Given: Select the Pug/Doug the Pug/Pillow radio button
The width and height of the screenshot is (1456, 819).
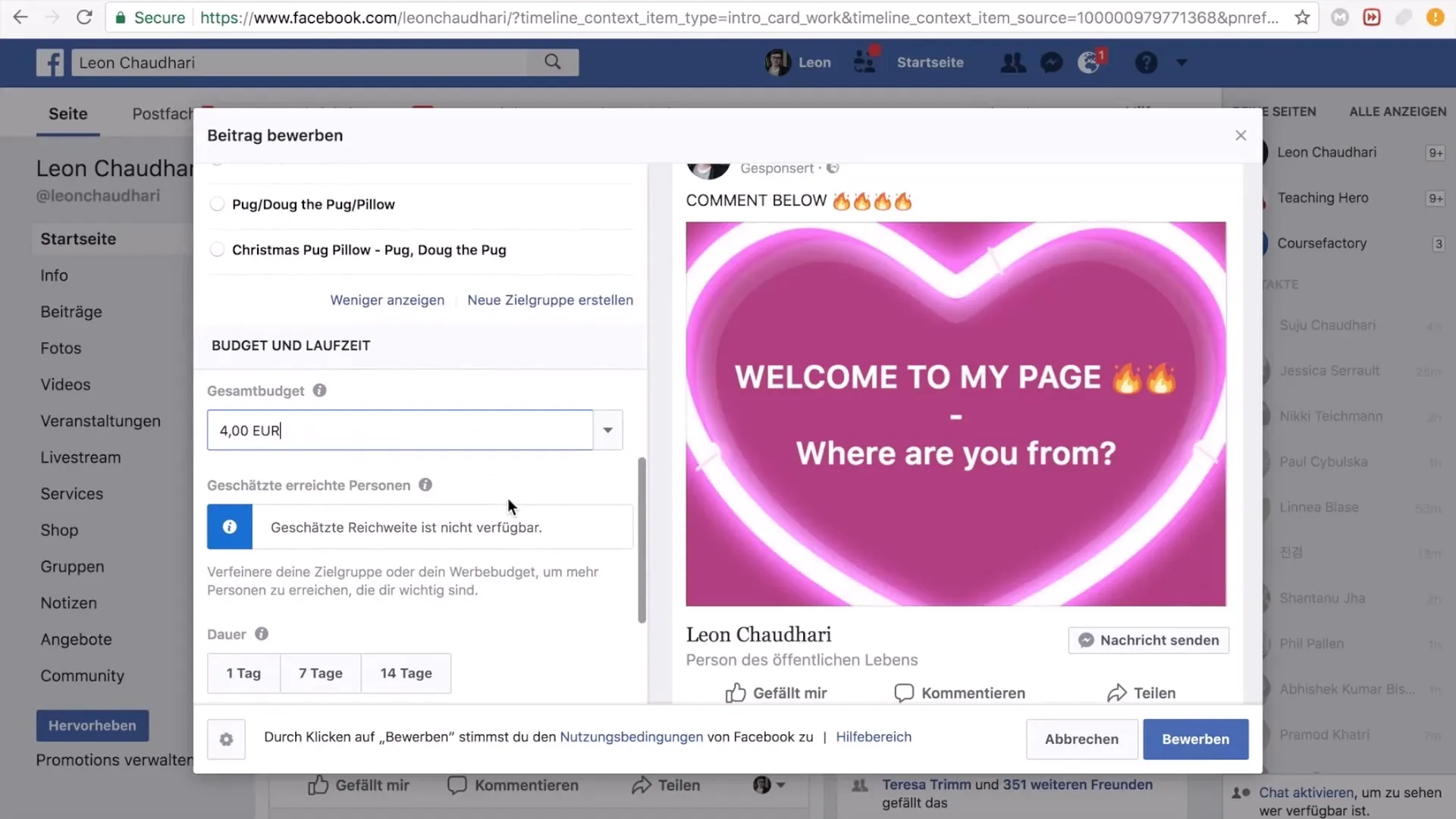Looking at the screenshot, I should click(x=217, y=203).
